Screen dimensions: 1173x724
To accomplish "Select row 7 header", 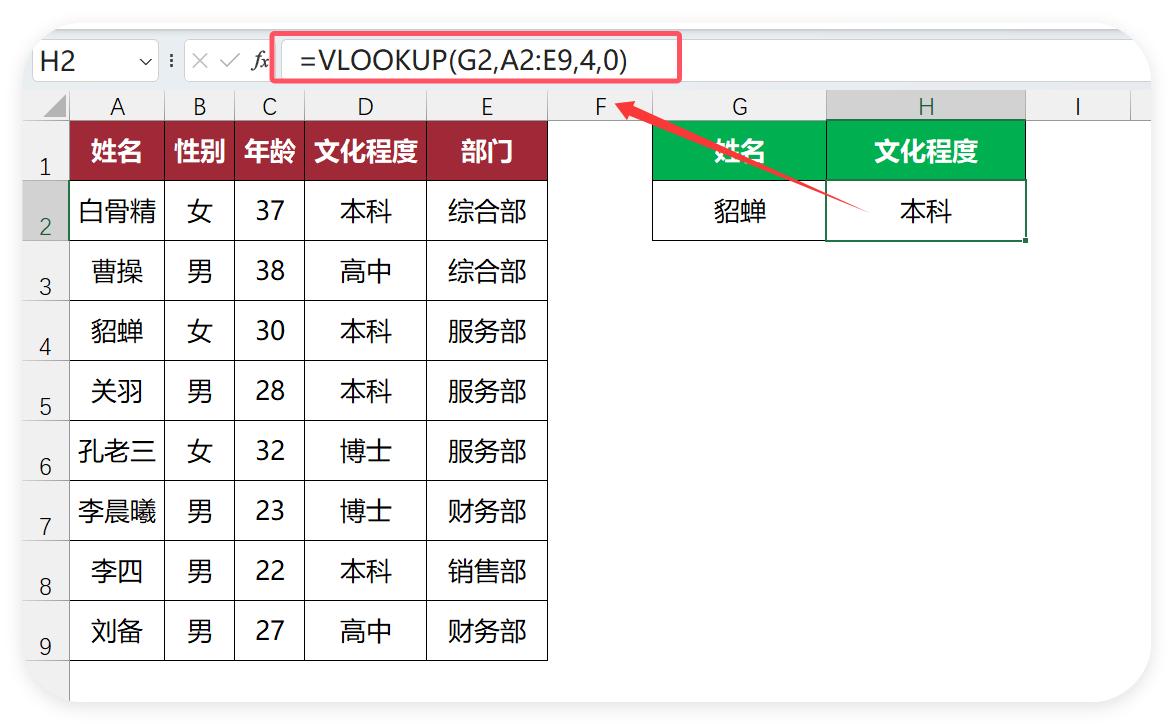I will pos(46,510).
